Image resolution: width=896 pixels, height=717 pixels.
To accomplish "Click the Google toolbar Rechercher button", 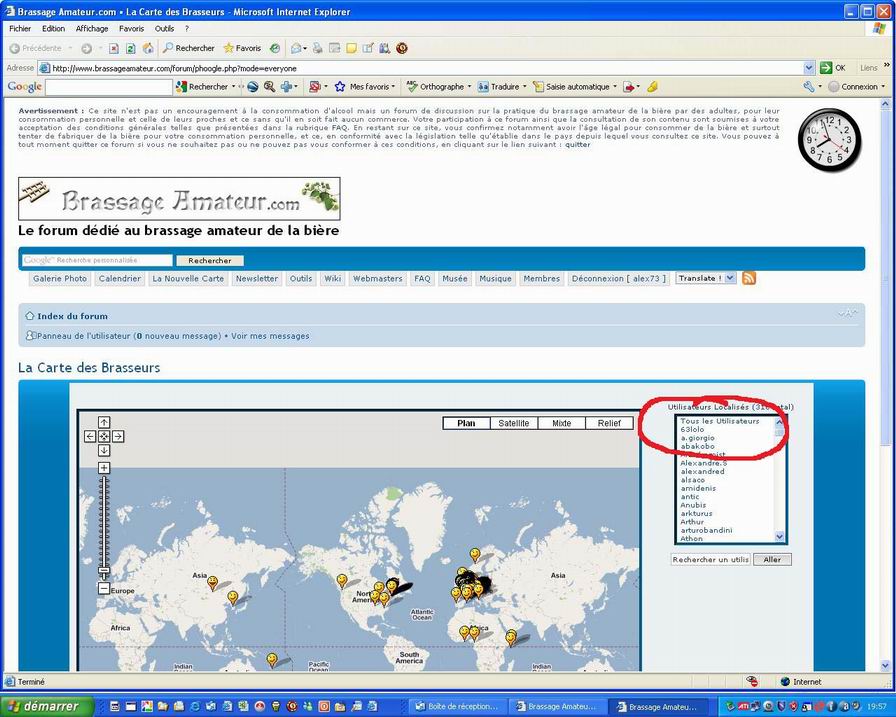I will (x=202, y=87).
